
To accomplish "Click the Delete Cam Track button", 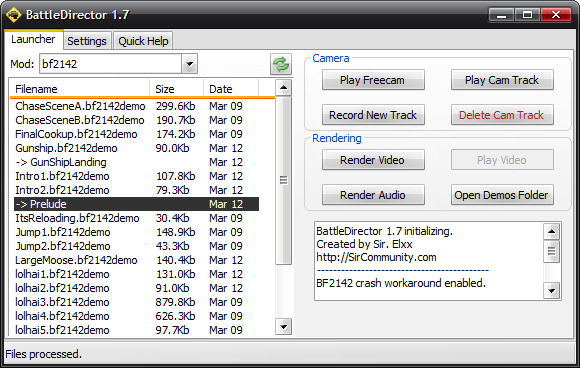I will [x=502, y=115].
